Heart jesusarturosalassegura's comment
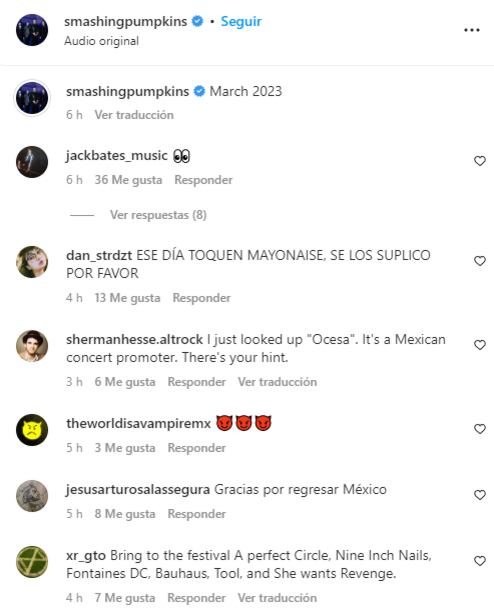This screenshot has width=494, height=611. [480, 495]
